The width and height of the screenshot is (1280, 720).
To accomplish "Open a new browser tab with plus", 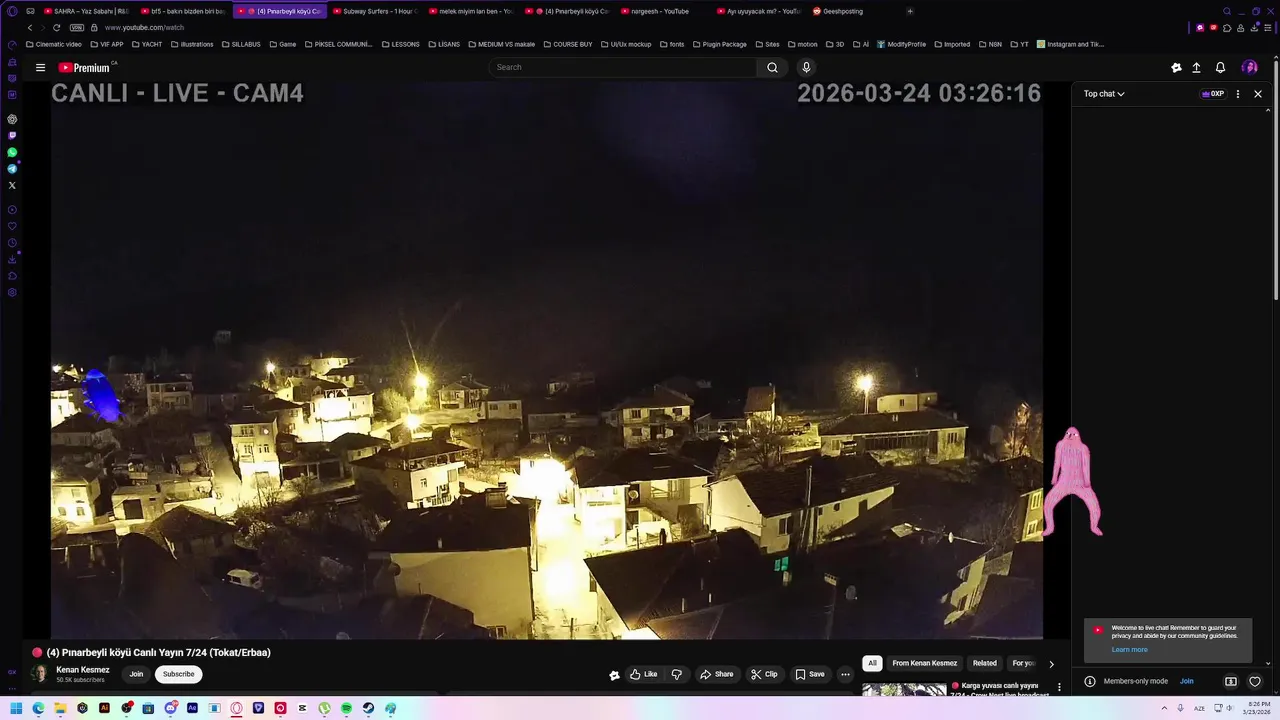I will click(910, 11).
